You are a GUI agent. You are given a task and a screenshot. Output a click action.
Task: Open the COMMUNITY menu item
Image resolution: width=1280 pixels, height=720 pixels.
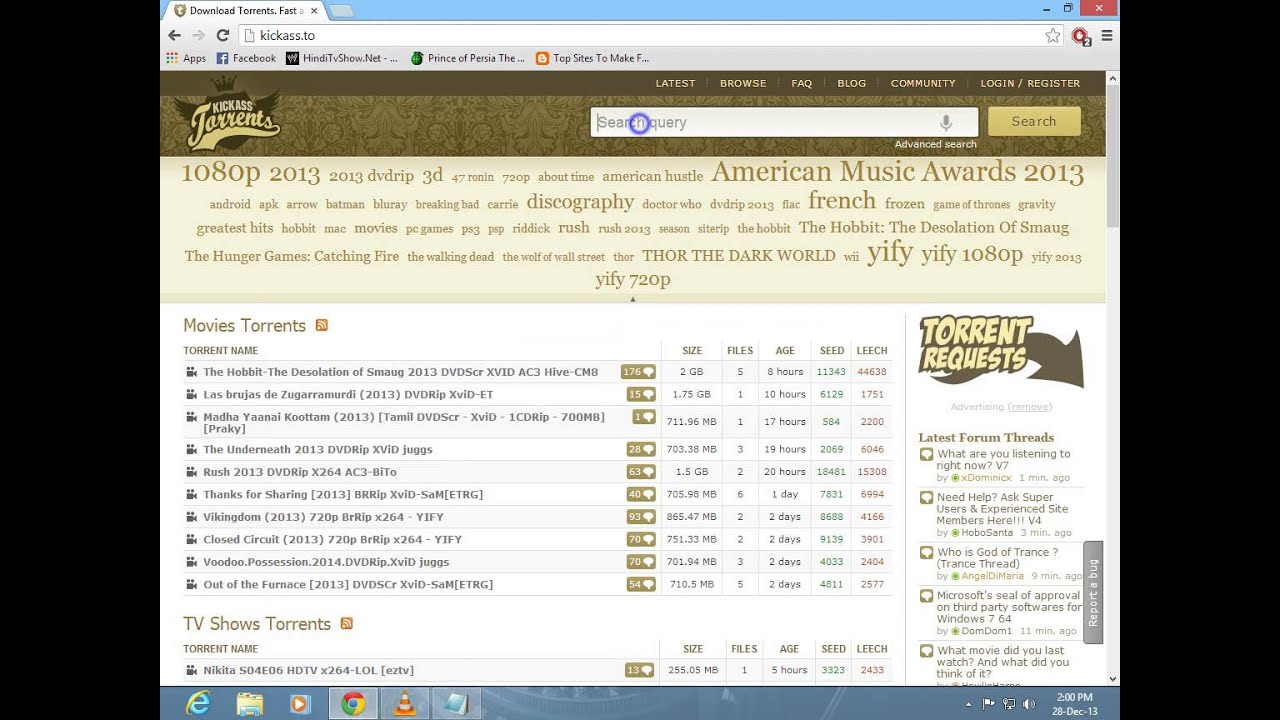click(x=923, y=83)
